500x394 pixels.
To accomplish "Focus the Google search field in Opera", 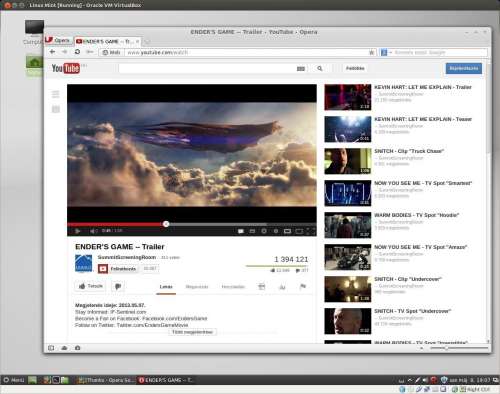I will coord(440,52).
